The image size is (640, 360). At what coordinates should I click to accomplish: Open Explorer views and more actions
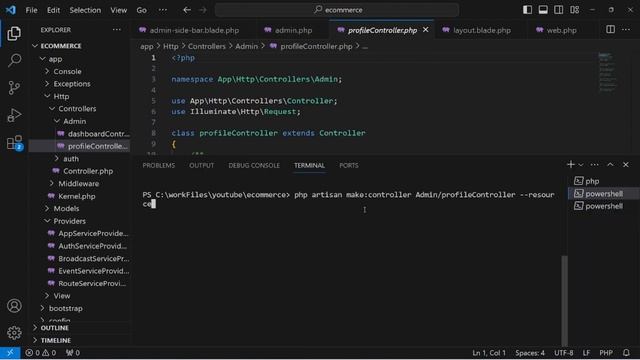pos(116,29)
